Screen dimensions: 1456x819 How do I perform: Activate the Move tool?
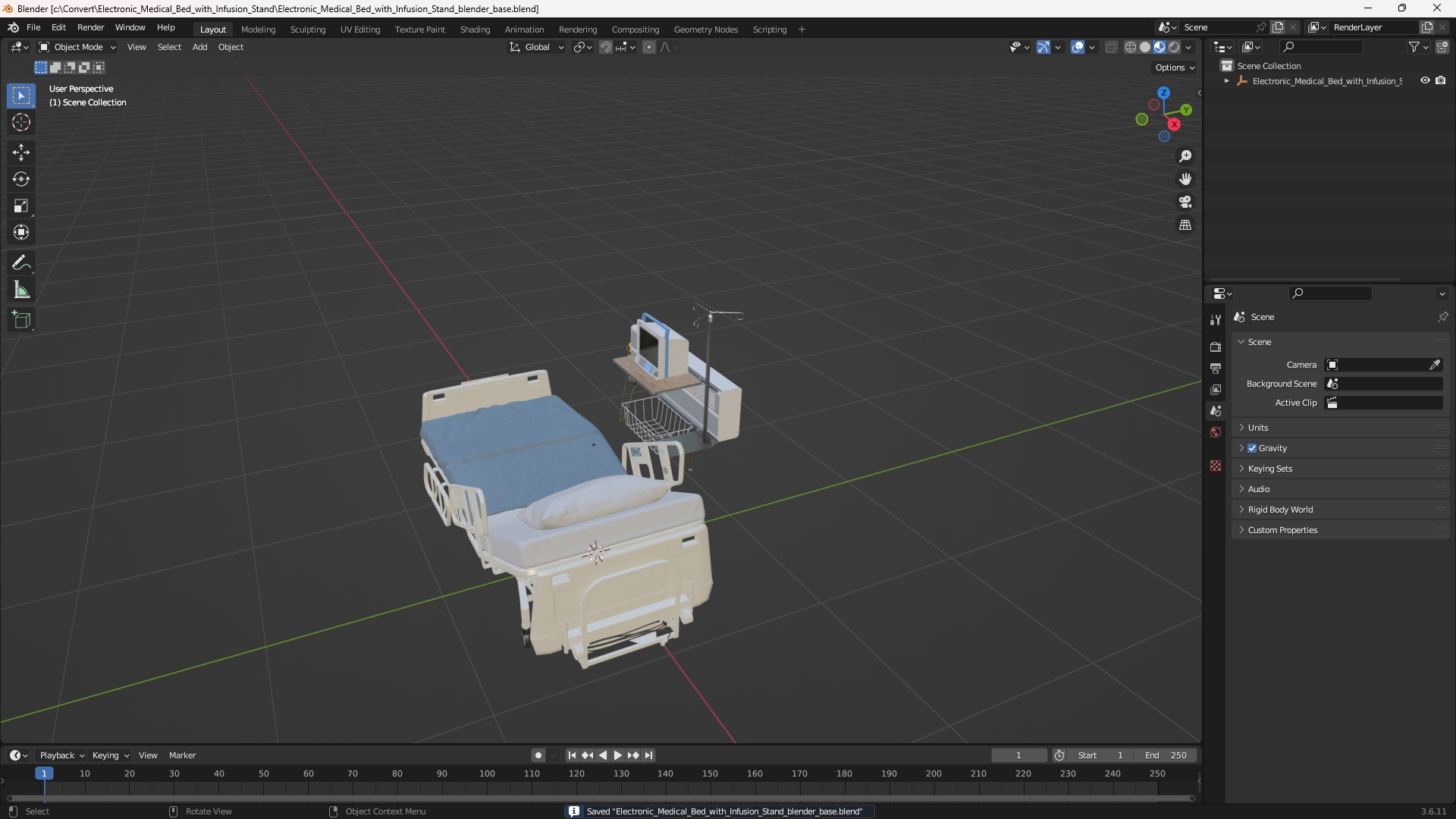click(21, 152)
